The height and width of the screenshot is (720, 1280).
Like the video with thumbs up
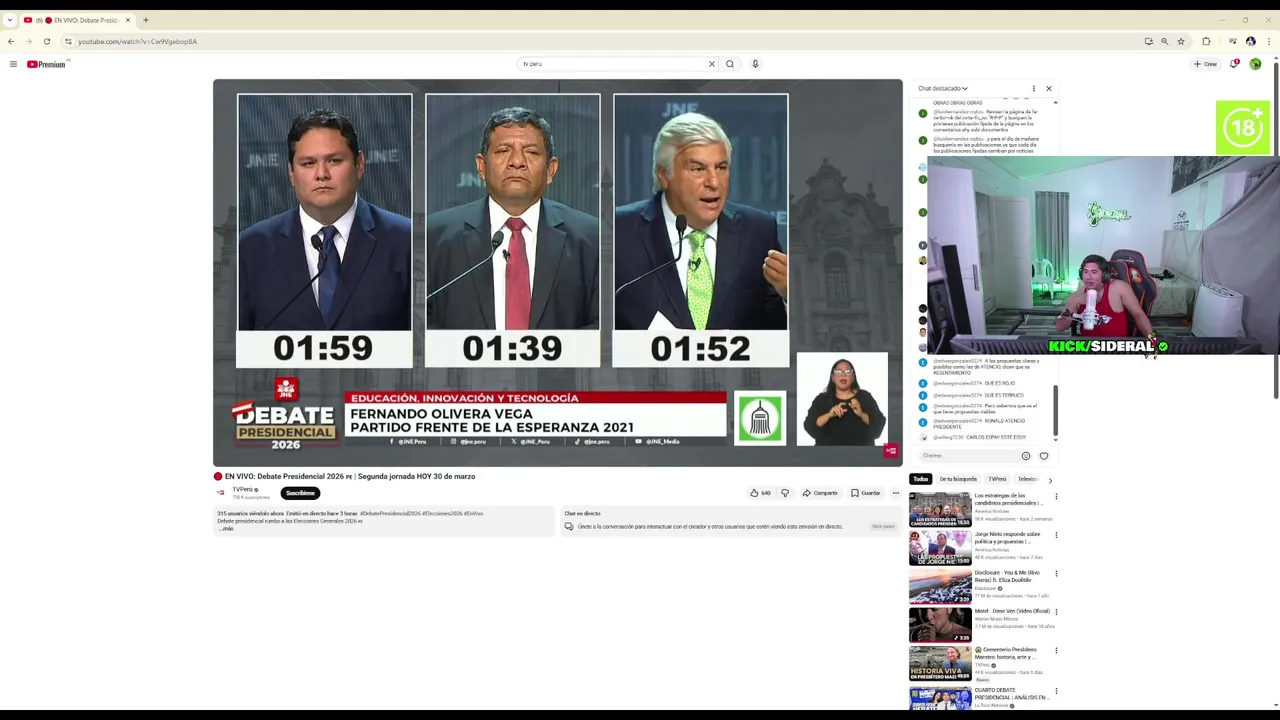[x=760, y=493]
